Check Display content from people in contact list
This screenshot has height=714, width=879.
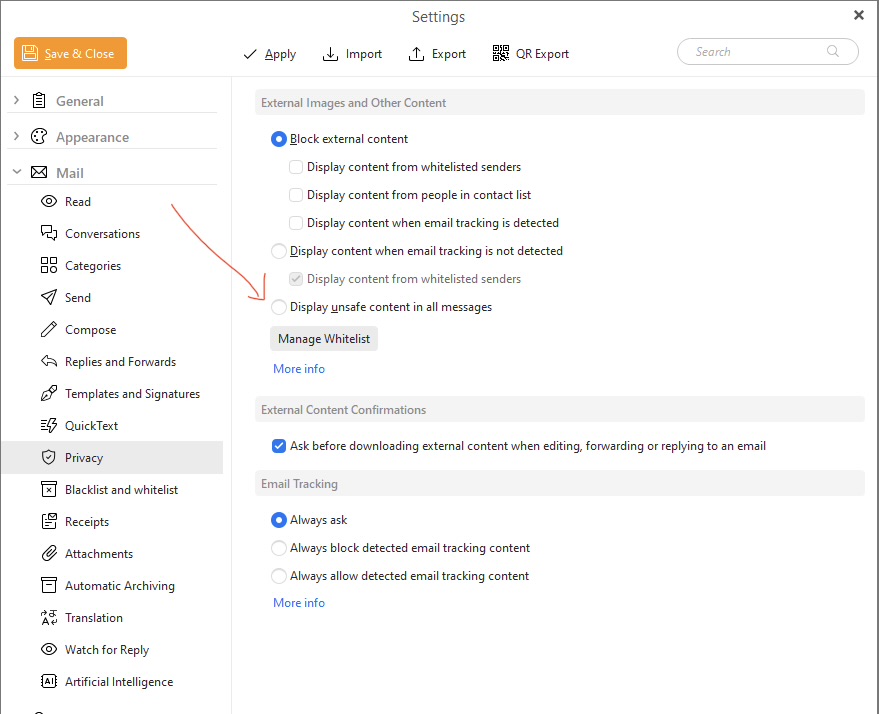pyautogui.click(x=296, y=195)
